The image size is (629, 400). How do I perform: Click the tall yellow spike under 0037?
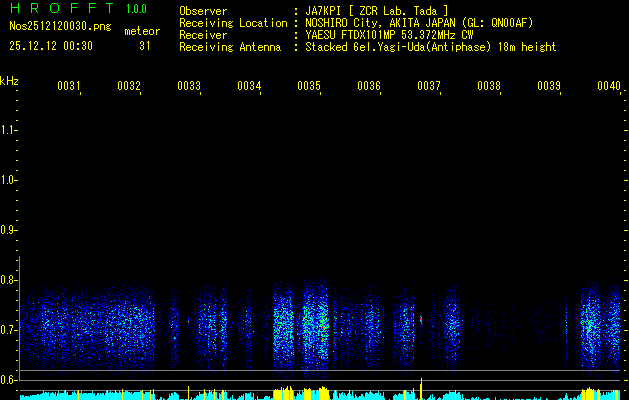[422, 388]
